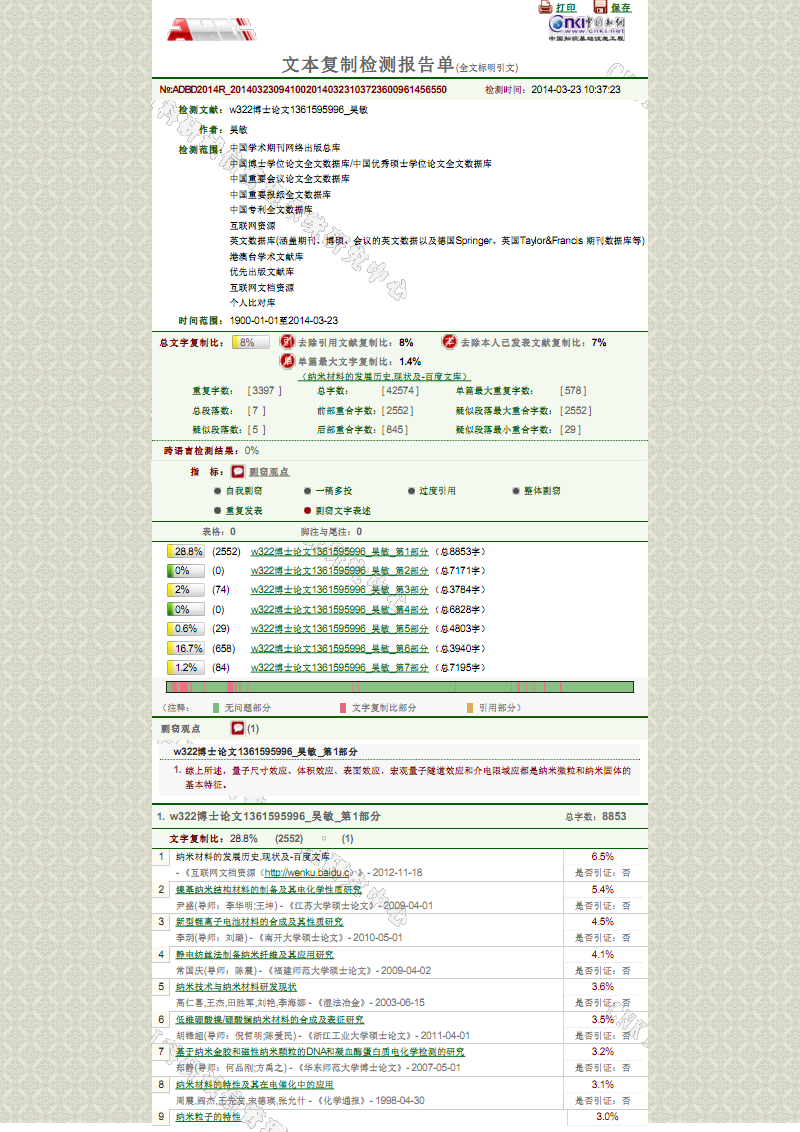
Task: Click the 2% ratio bar for 第3部分
Action: click(x=186, y=590)
